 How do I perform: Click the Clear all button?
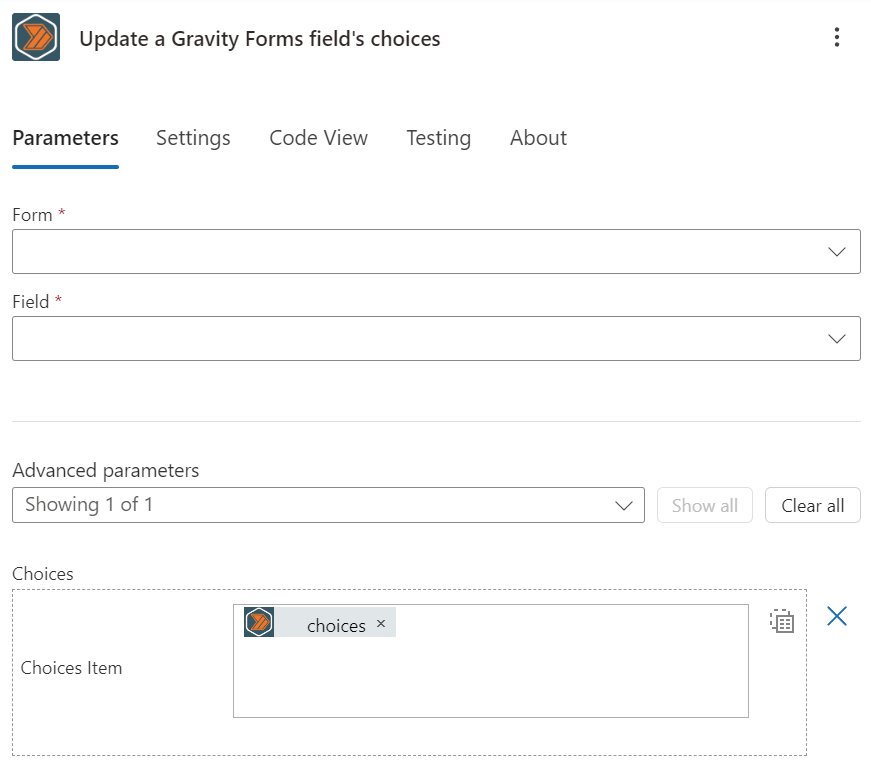click(x=813, y=505)
